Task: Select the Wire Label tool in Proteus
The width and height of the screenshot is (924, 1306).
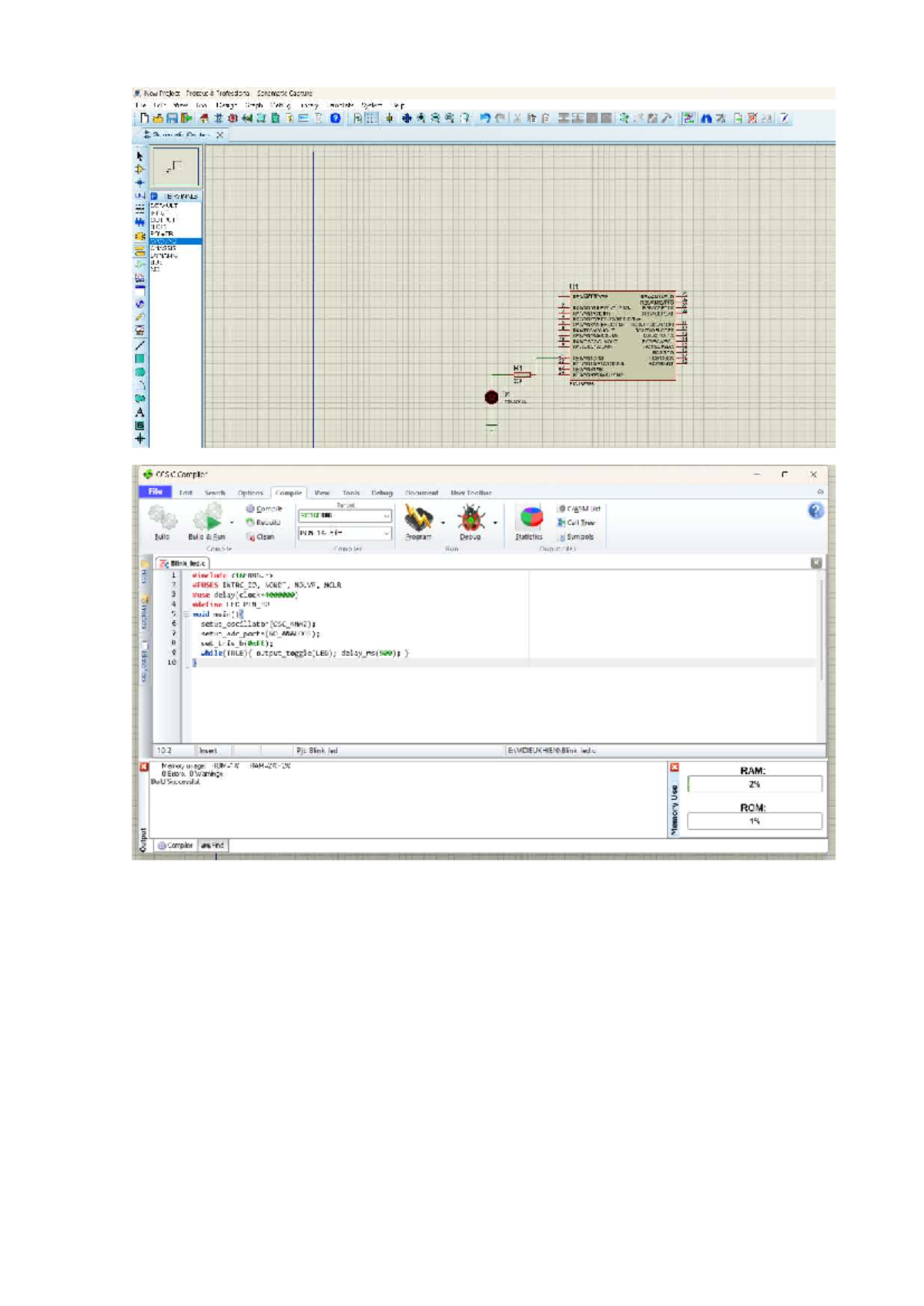Action: pyautogui.click(x=139, y=196)
